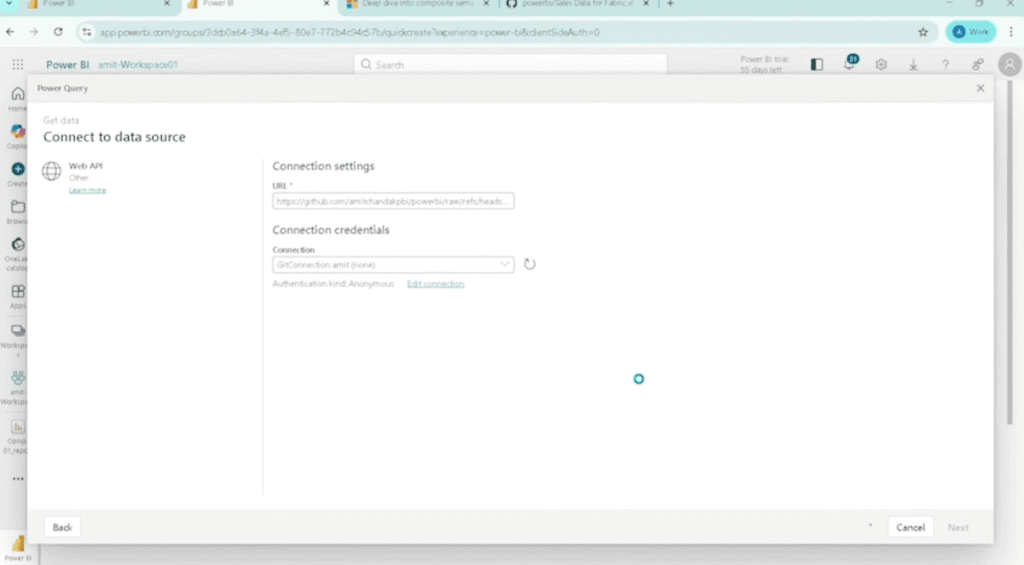Open site information icon in address bar
Screen dimensions: 1024x565
tap(87, 32)
